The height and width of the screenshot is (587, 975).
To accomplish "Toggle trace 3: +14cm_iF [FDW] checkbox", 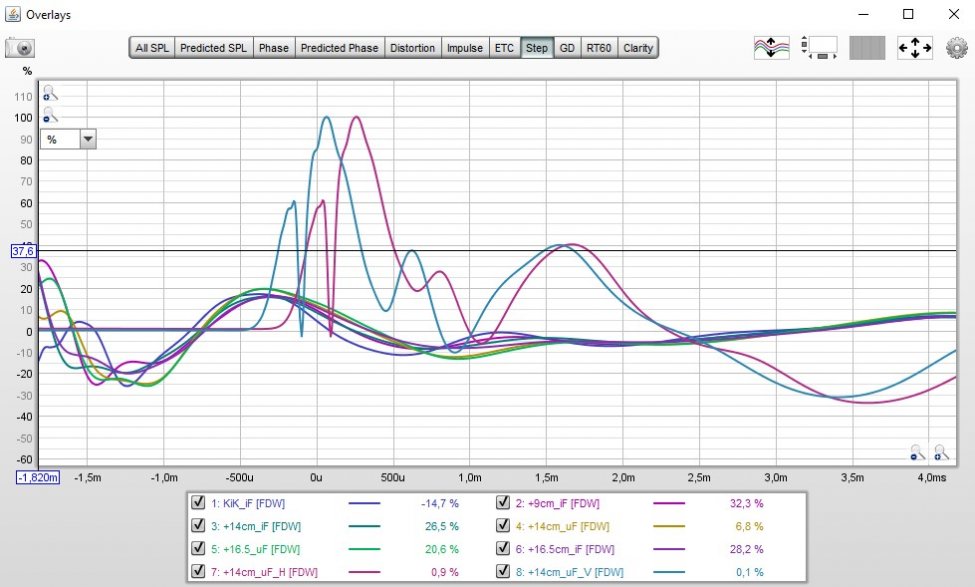I will click(x=198, y=525).
